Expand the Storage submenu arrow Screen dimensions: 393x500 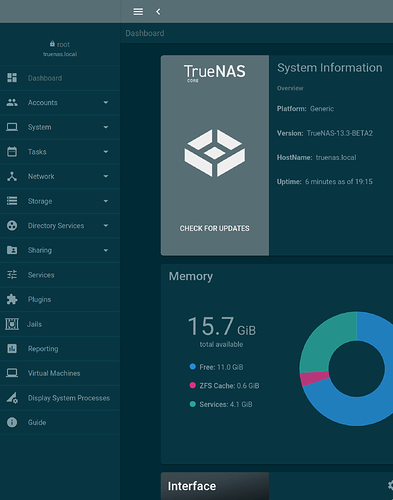pos(106,201)
